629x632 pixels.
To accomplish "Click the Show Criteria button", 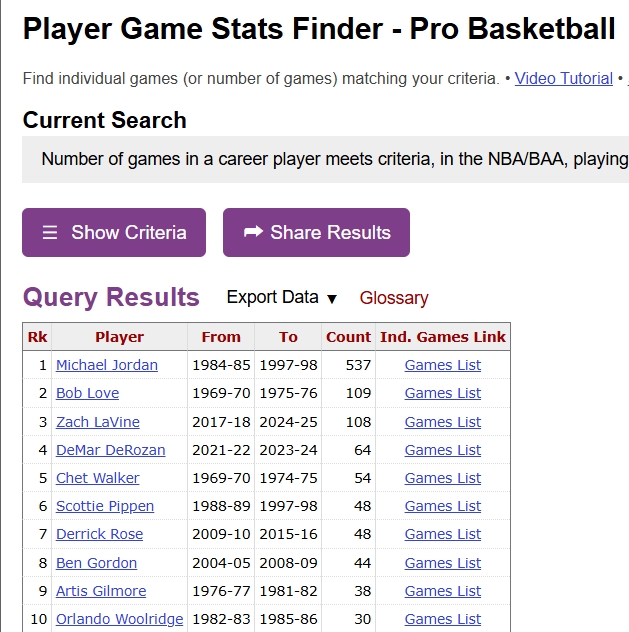I will click(114, 232).
